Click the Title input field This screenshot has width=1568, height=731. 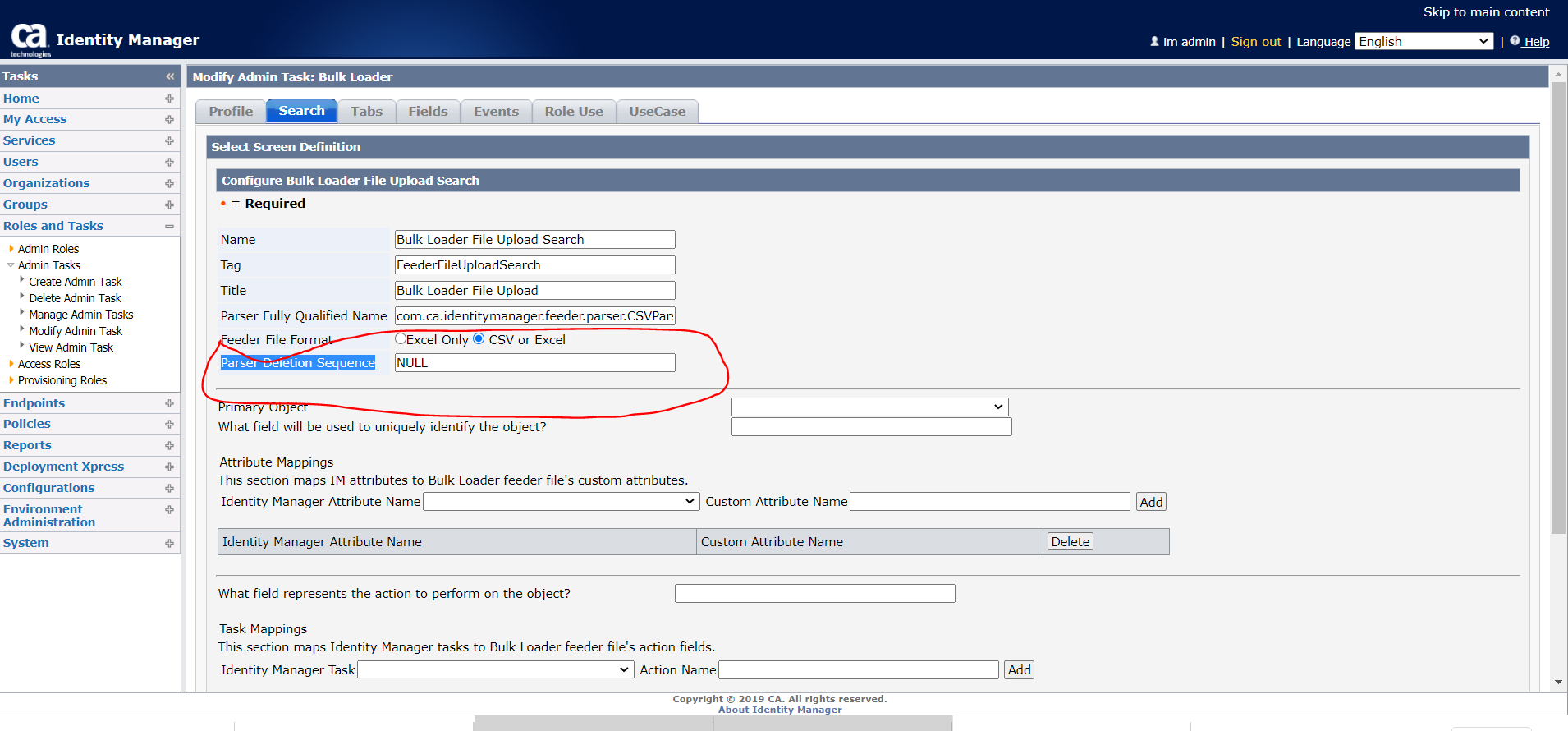tap(535, 290)
